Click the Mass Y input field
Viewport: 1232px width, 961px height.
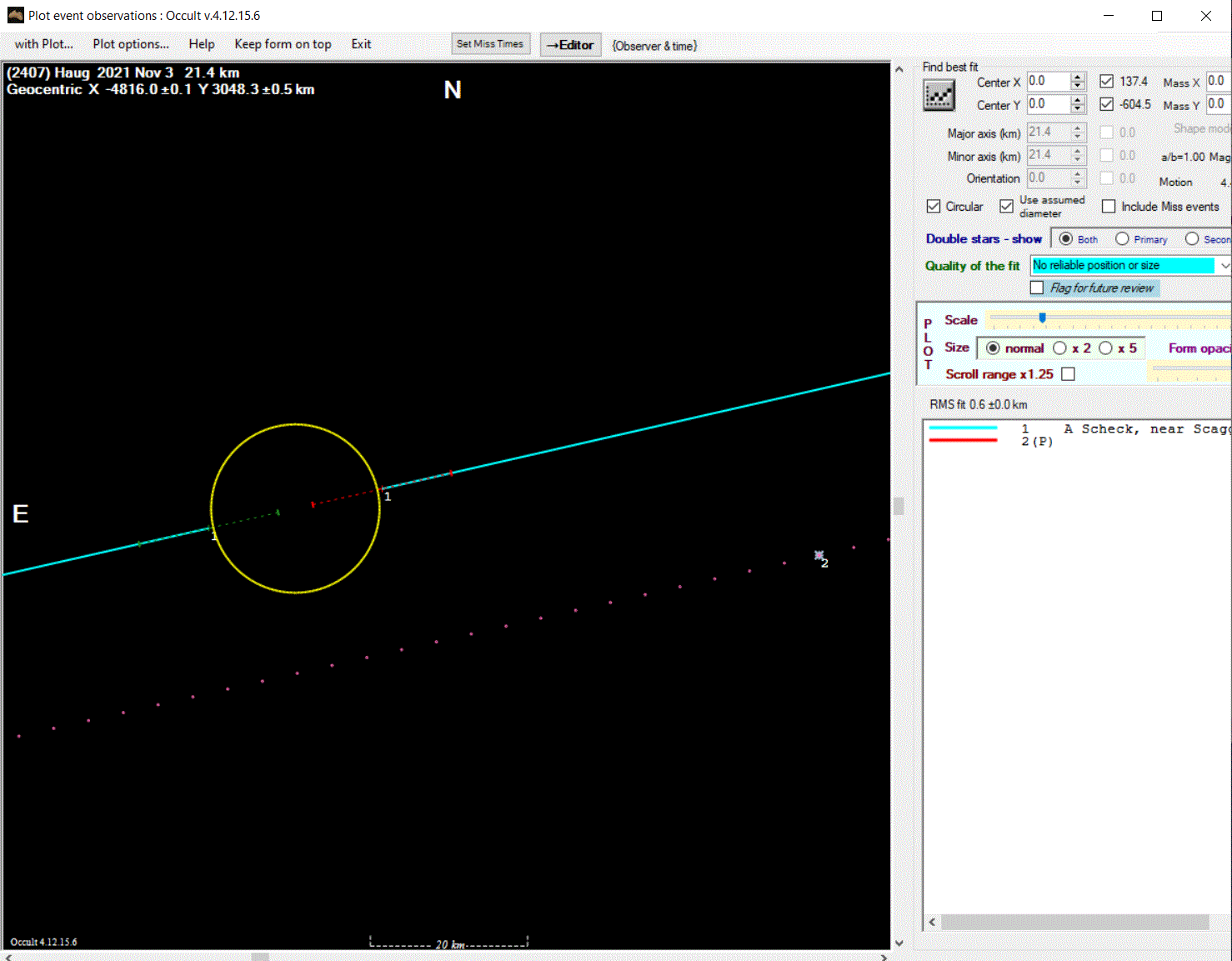pos(1218,104)
